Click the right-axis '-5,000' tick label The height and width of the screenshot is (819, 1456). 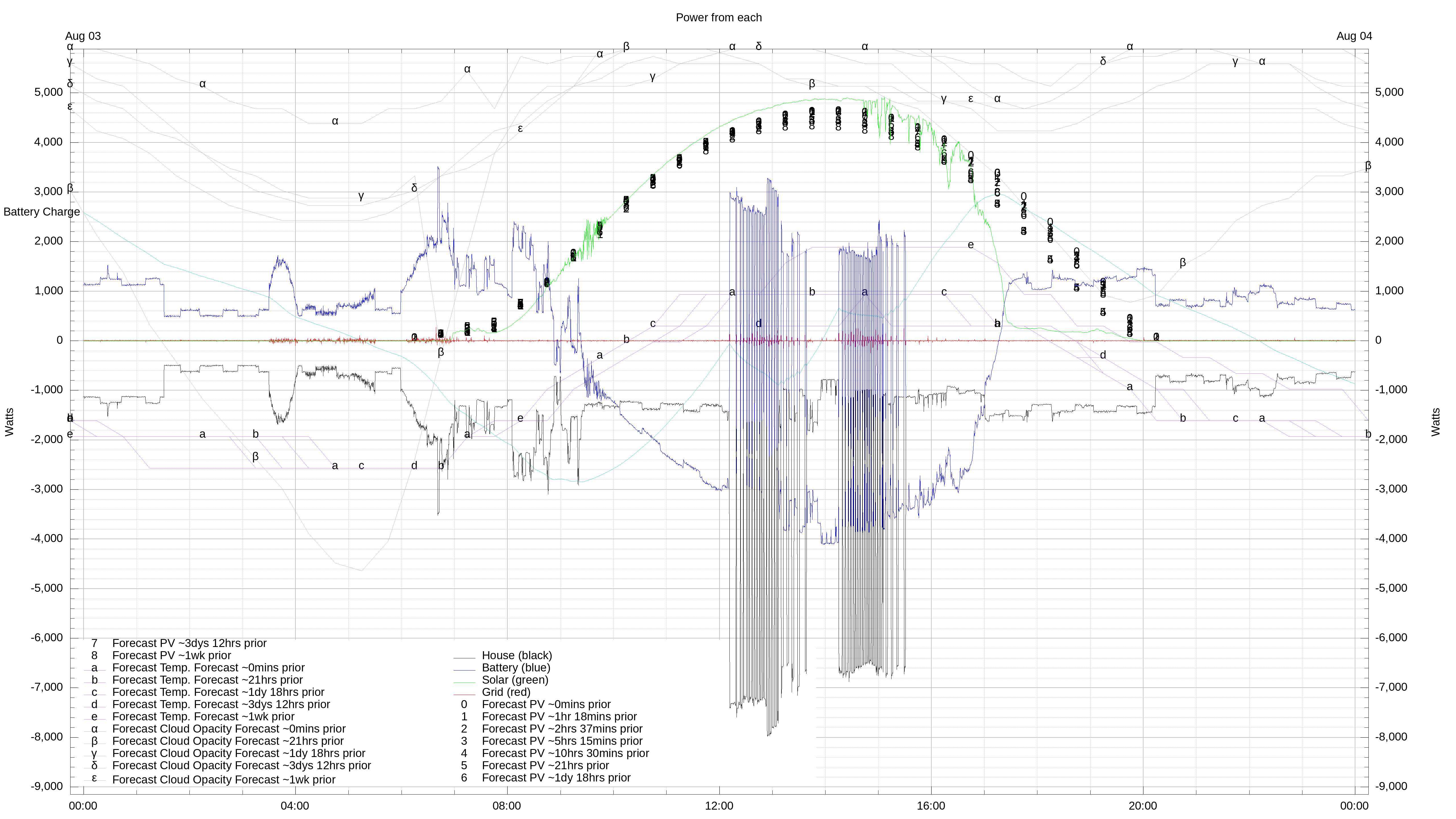1391,588
